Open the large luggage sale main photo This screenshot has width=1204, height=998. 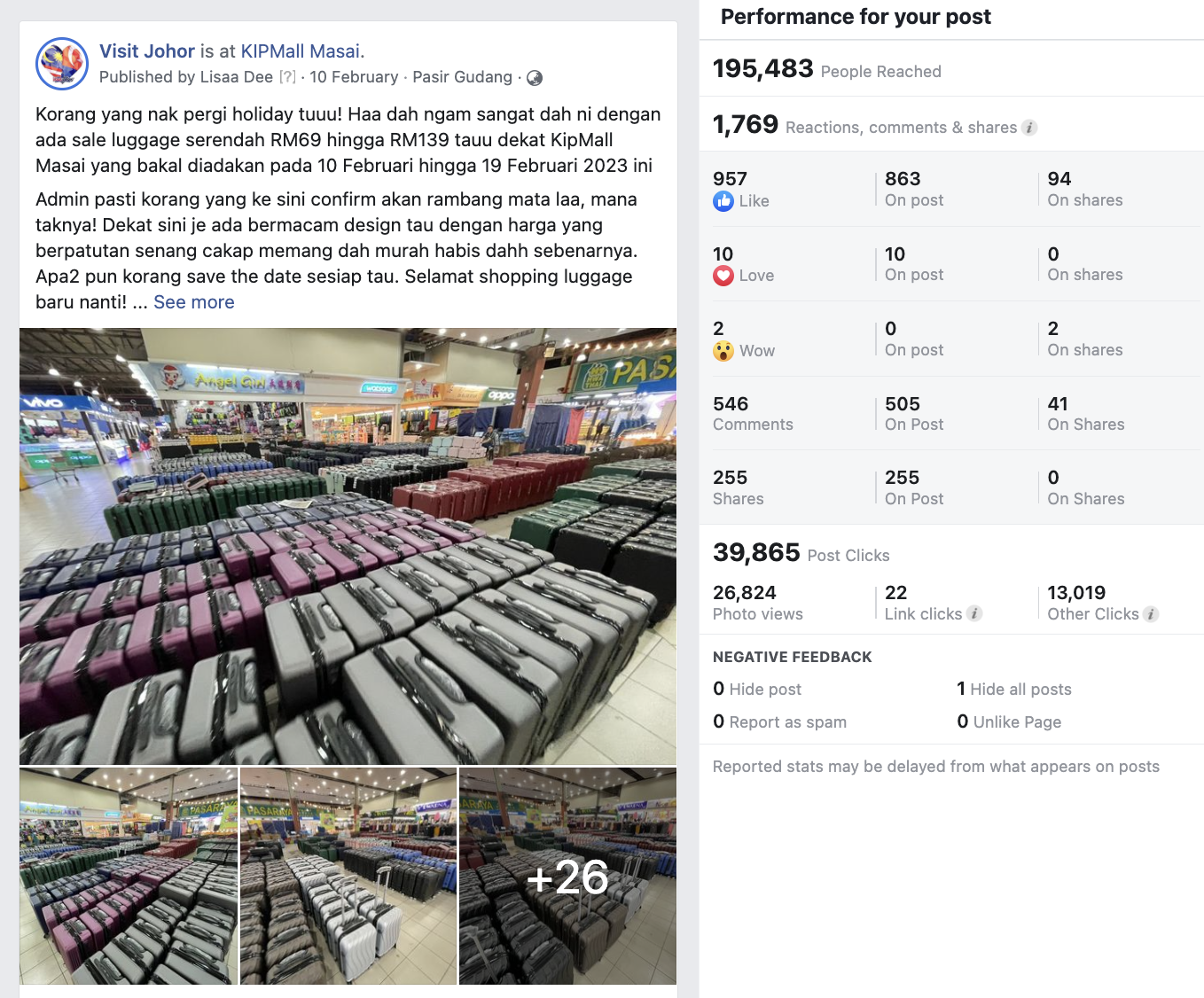[x=348, y=546]
